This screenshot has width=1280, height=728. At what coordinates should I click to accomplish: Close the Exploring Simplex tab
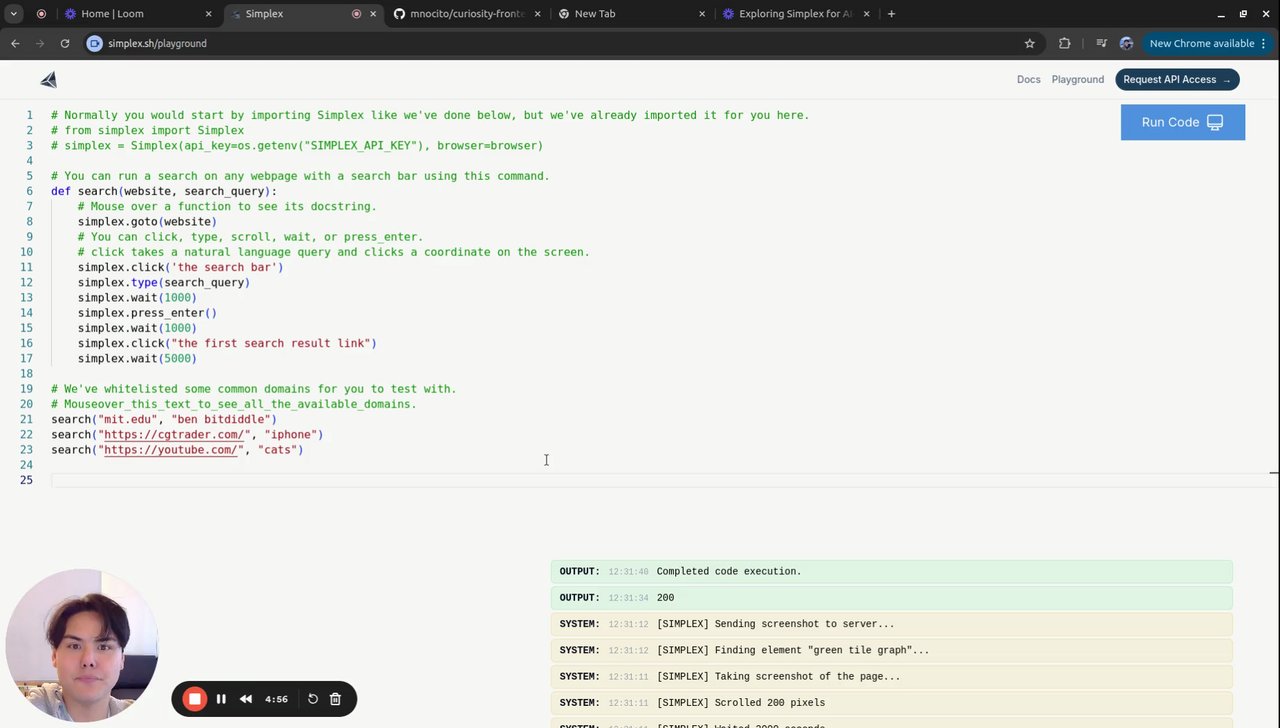(x=866, y=14)
